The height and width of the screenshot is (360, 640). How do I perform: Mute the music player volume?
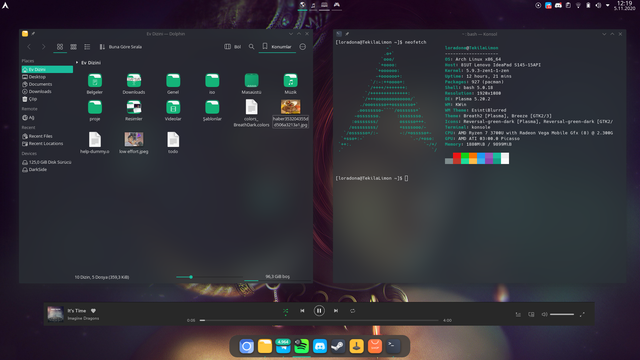click(544, 314)
